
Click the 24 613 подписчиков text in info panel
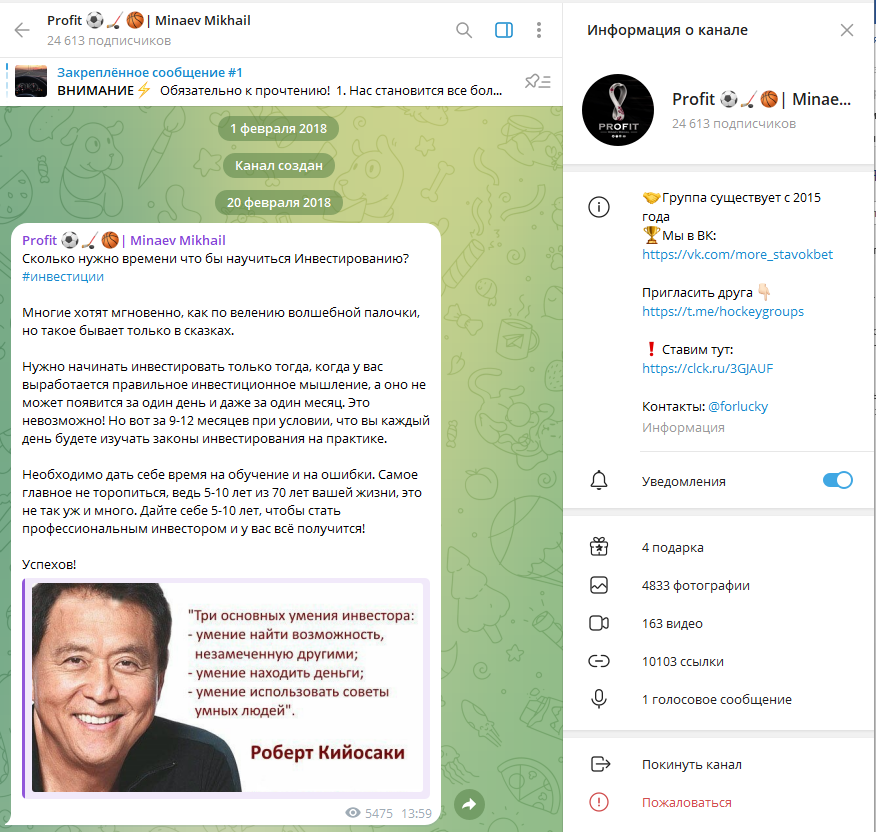point(734,124)
